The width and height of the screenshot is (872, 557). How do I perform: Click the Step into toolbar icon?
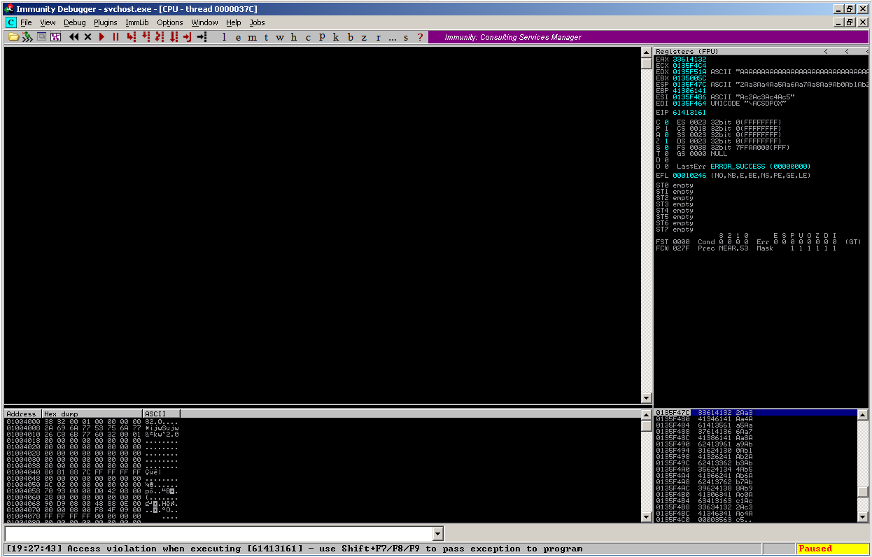131,37
